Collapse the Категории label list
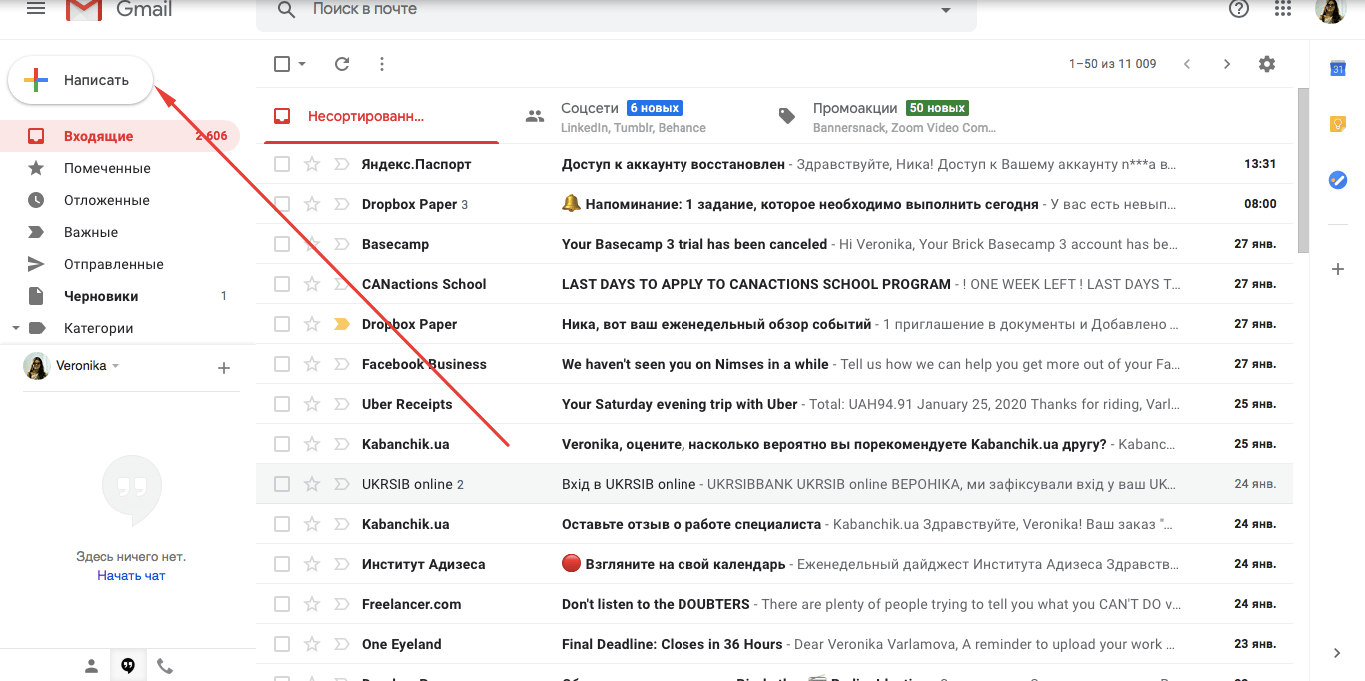Viewport: 1365px width, 681px height. pyautogui.click(x=15, y=328)
